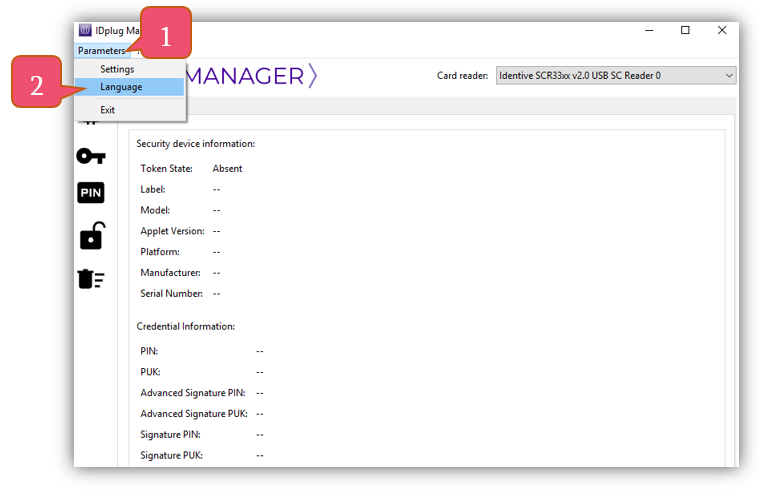Open the Parameters menu
The width and height of the screenshot is (761, 490).
102,50
